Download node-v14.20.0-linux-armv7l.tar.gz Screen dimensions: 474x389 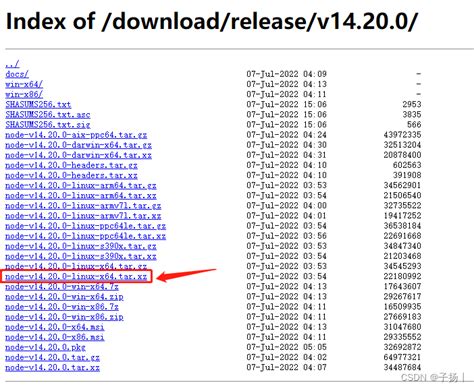(83, 205)
